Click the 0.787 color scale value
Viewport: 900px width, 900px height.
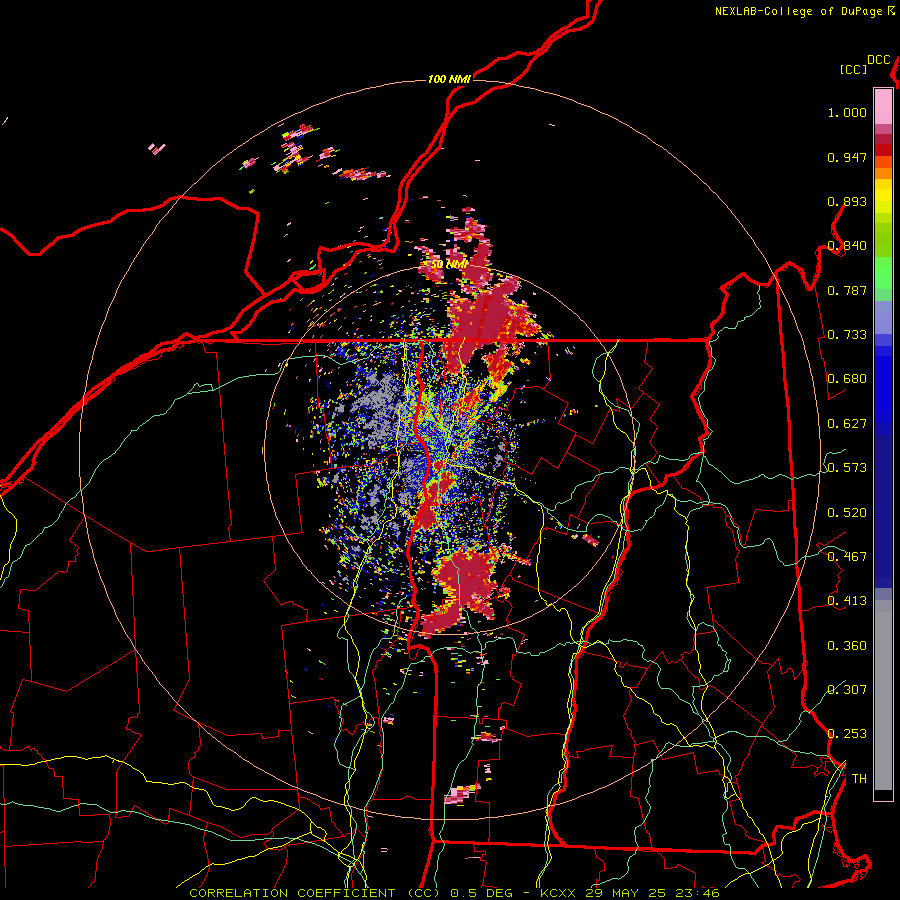point(847,290)
